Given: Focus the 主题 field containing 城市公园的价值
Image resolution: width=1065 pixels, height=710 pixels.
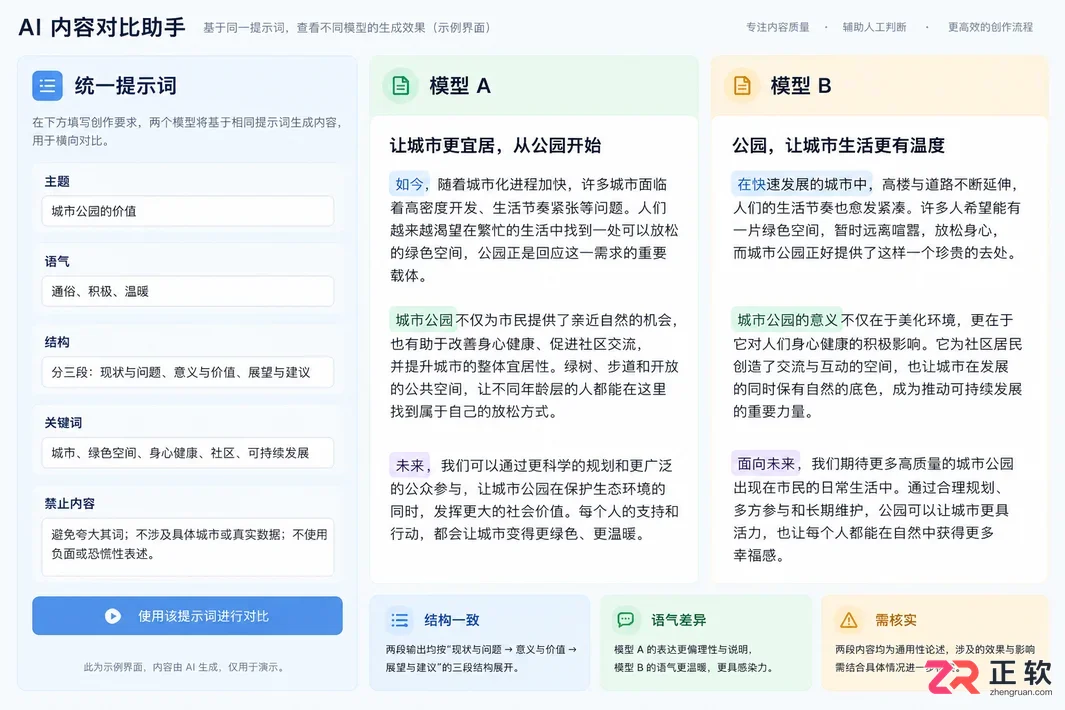Looking at the screenshot, I should (x=187, y=211).
